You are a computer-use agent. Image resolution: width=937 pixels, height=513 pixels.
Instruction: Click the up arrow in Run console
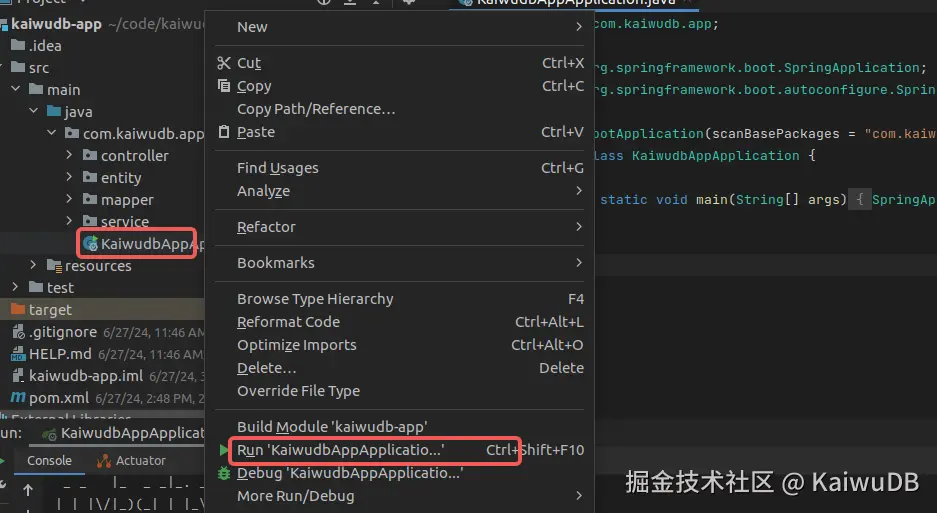[x=28, y=491]
